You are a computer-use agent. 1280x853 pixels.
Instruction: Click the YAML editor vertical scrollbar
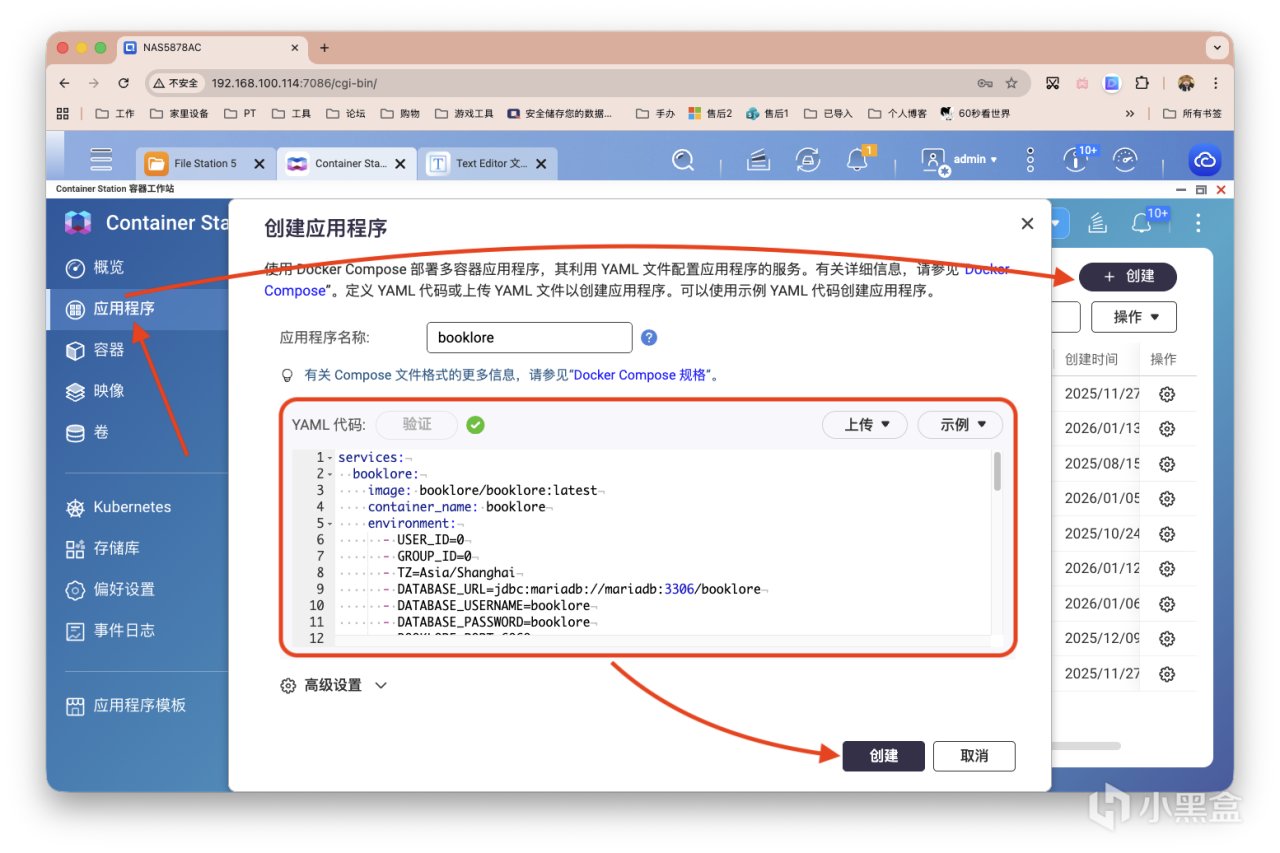pyautogui.click(x=997, y=471)
